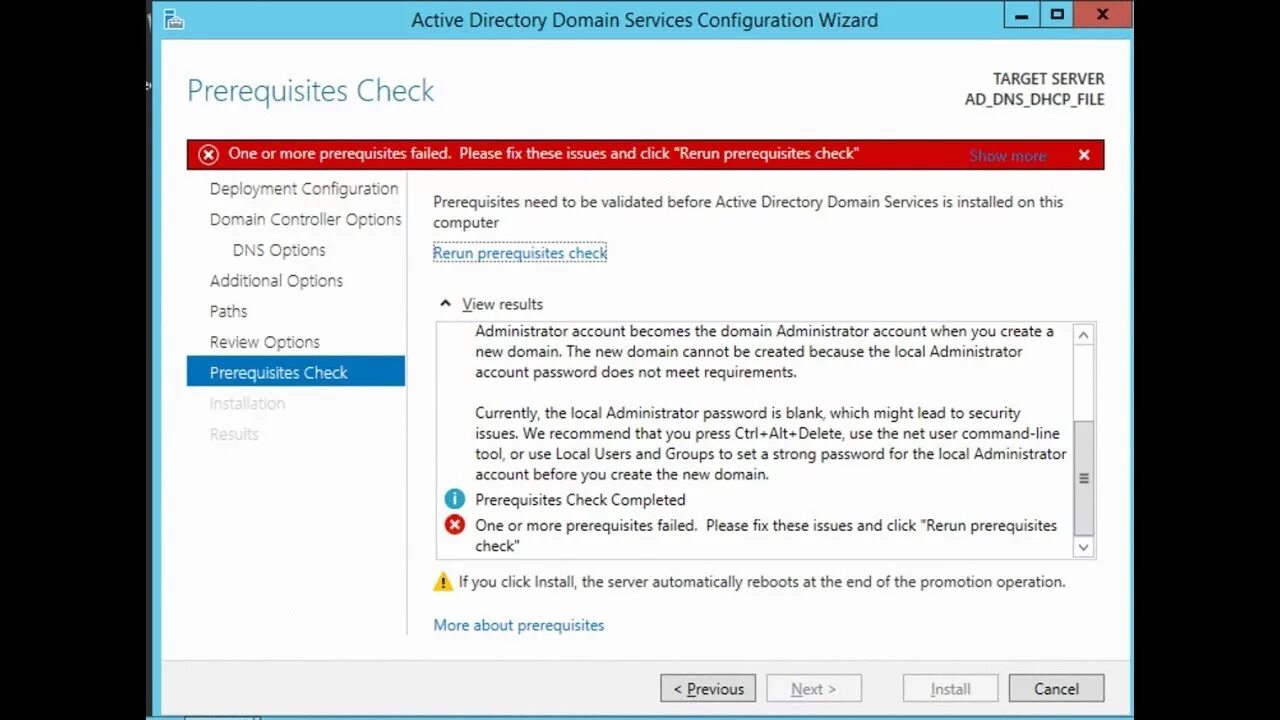Click the disabled Install button
The height and width of the screenshot is (720, 1280).
(x=950, y=689)
